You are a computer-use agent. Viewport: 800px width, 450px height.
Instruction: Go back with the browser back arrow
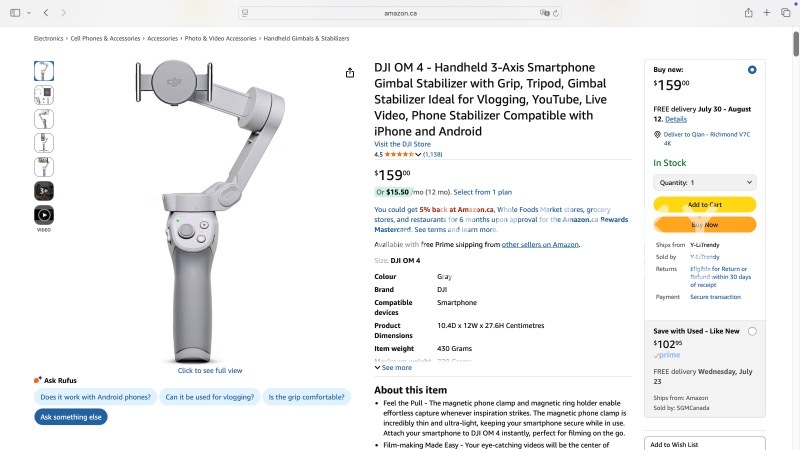click(x=46, y=13)
